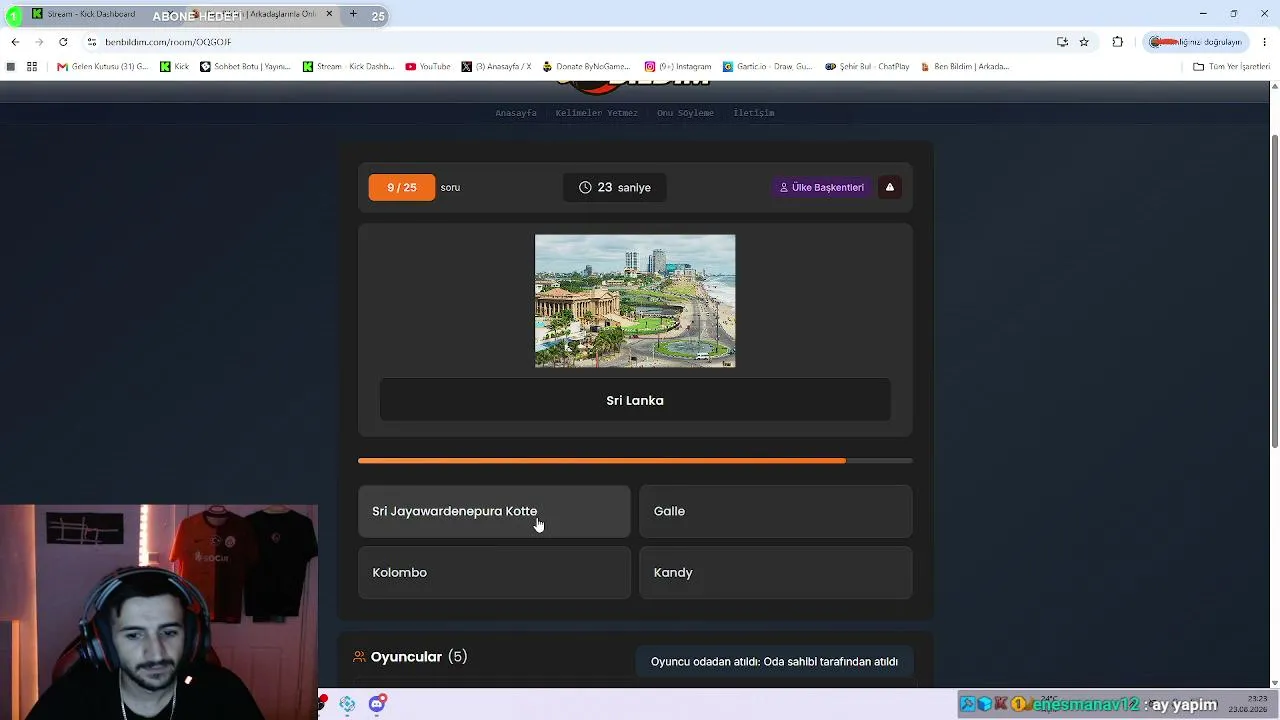This screenshot has height=720, width=1280.
Task: Open Kelimeler Yetmez navigation link
Action: [x=596, y=113]
